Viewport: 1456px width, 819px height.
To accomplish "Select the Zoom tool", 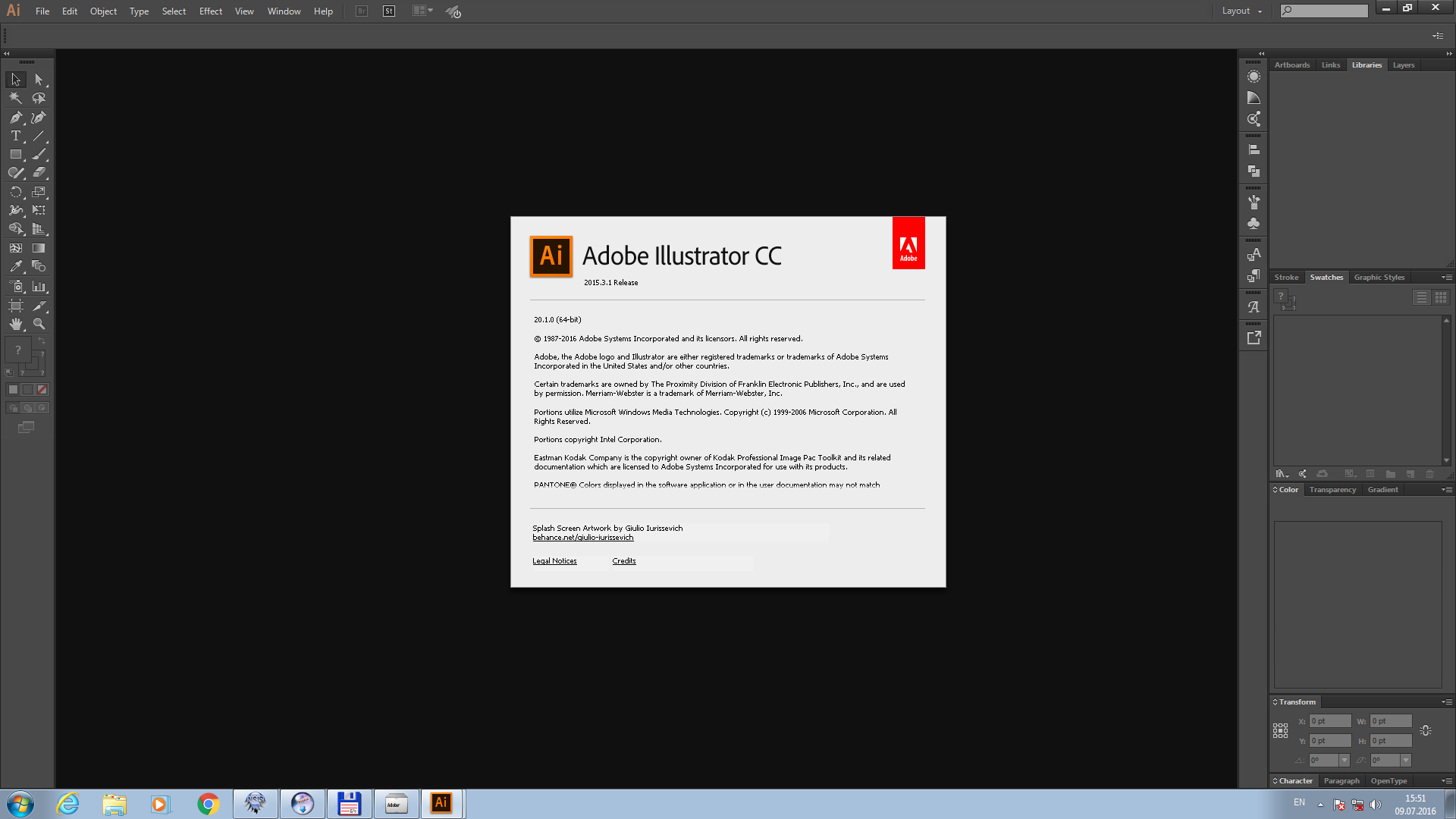I will click(x=39, y=324).
